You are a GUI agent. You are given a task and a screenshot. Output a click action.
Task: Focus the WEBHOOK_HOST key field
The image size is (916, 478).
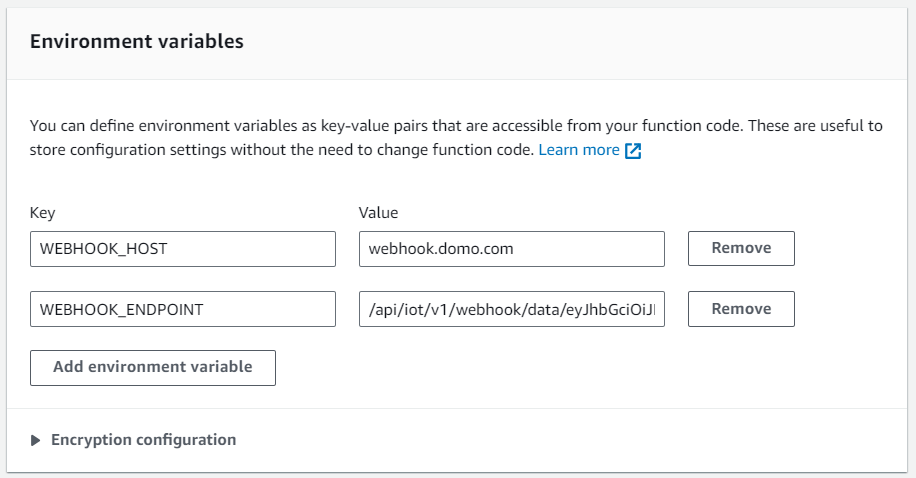[183, 249]
